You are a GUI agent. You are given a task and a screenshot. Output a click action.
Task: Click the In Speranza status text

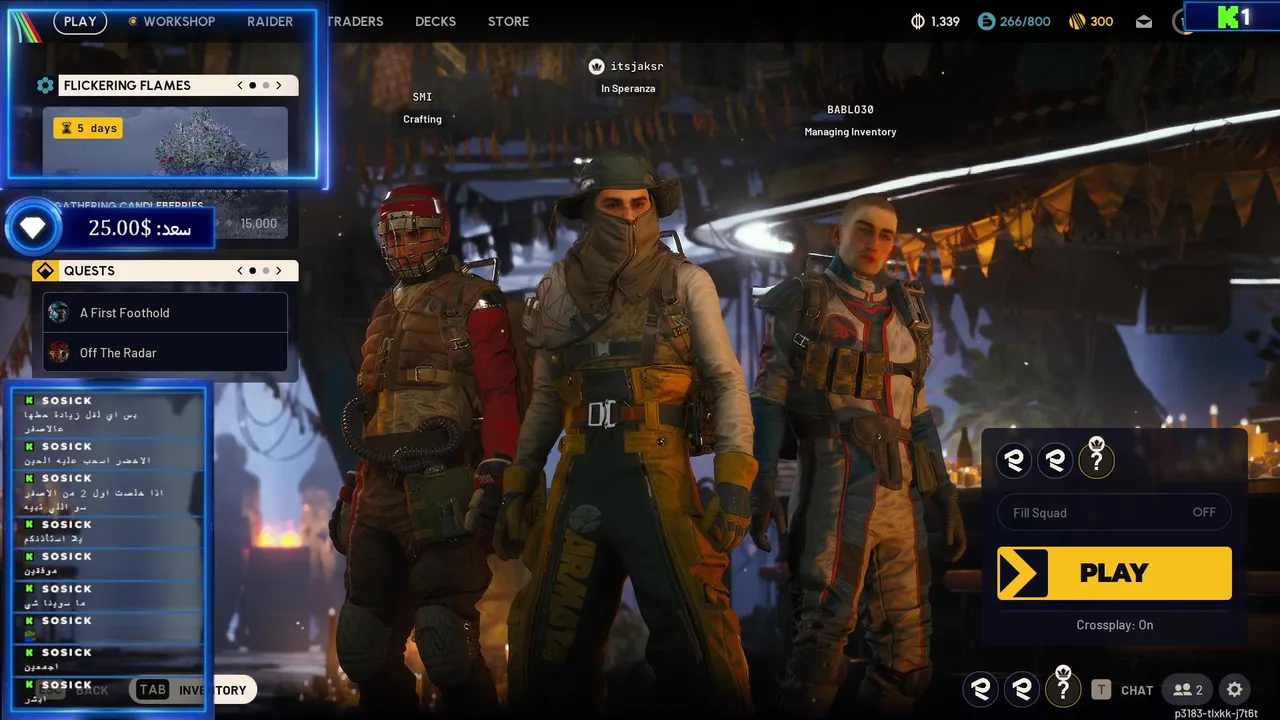pyautogui.click(x=628, y=89)
